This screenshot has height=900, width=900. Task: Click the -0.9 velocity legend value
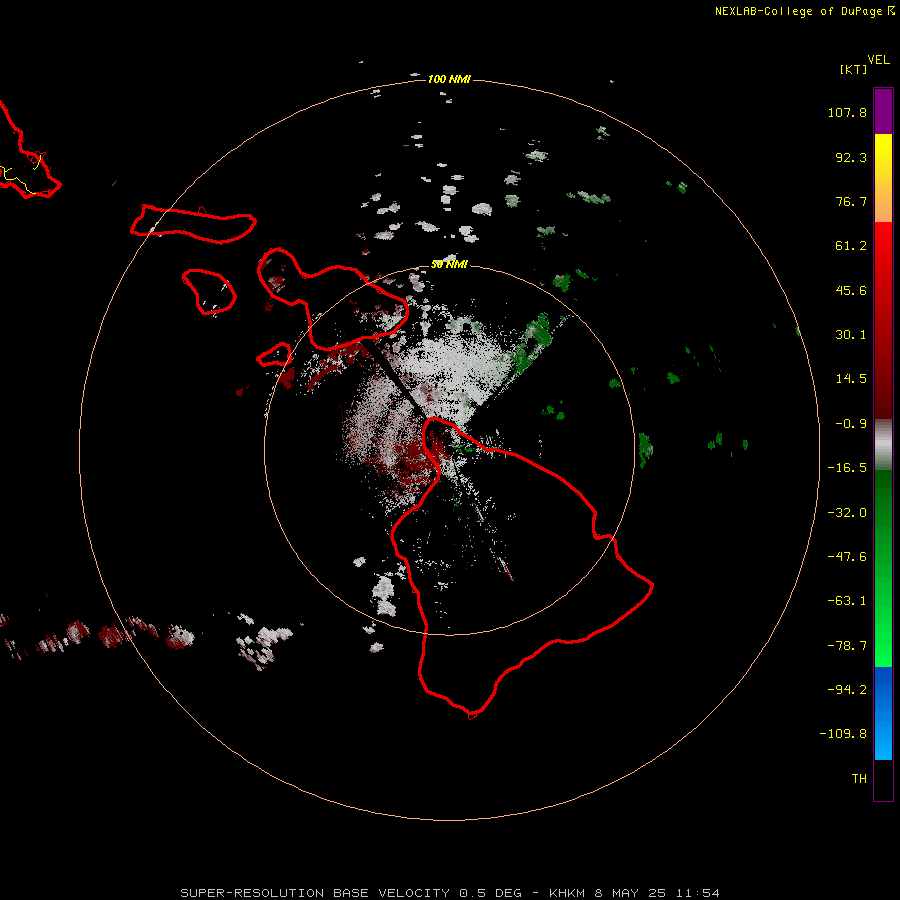click(851, 424)
